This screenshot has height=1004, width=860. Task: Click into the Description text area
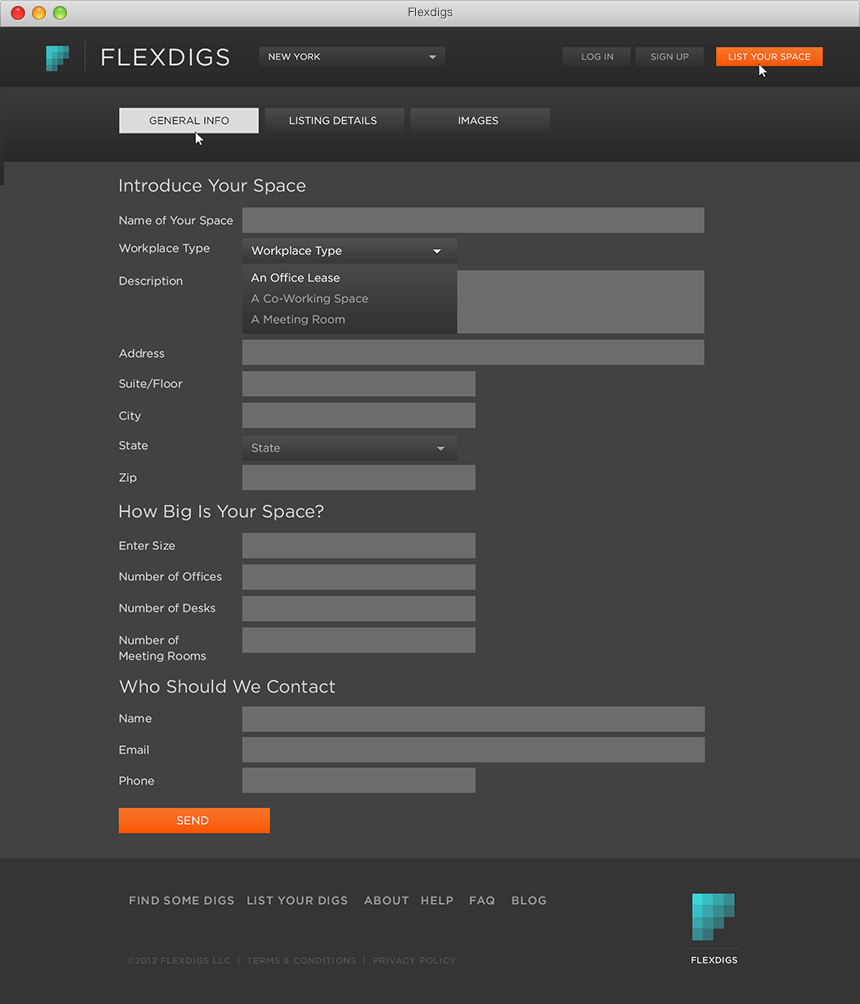coord(580,302)
